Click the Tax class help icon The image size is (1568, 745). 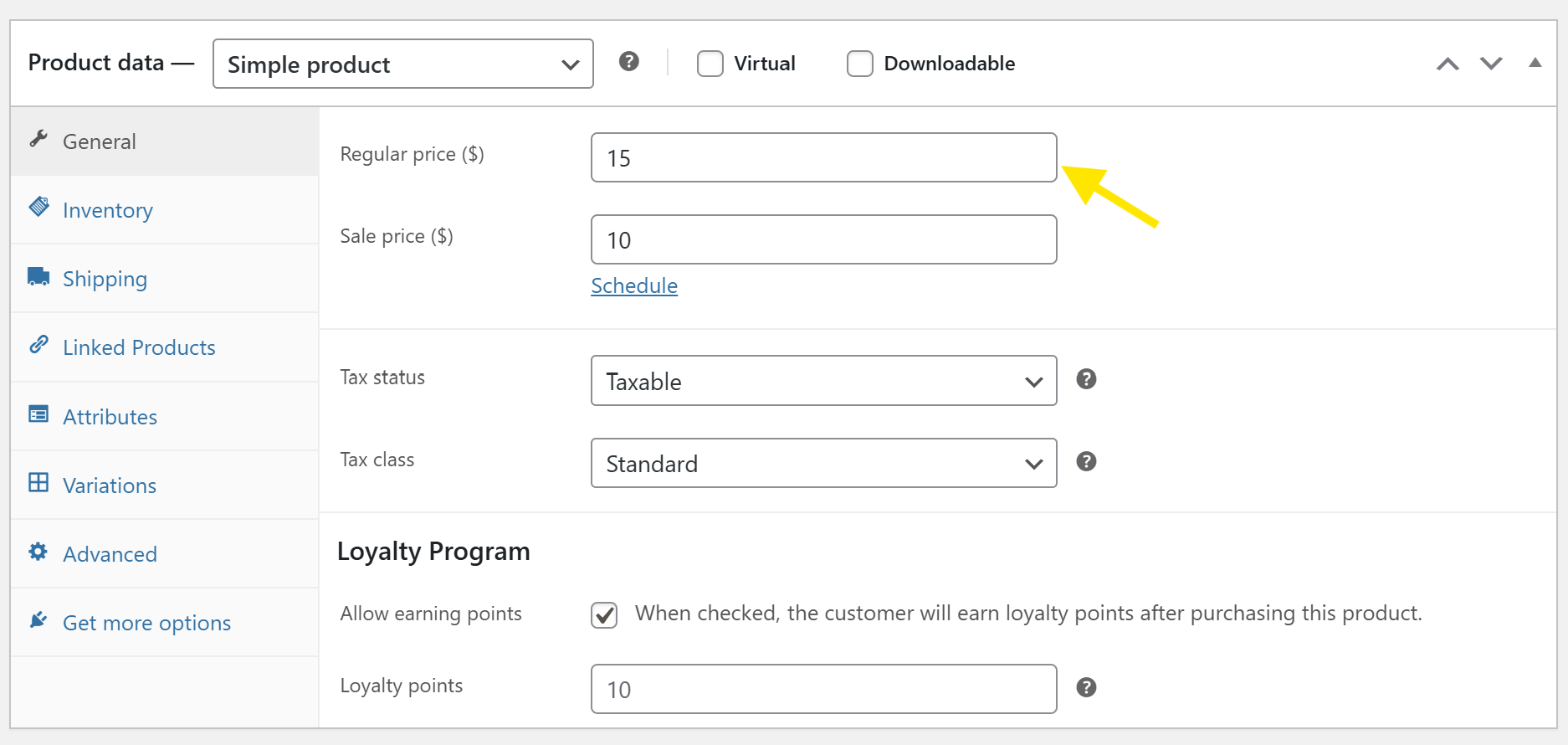(x=1086, y=461)
